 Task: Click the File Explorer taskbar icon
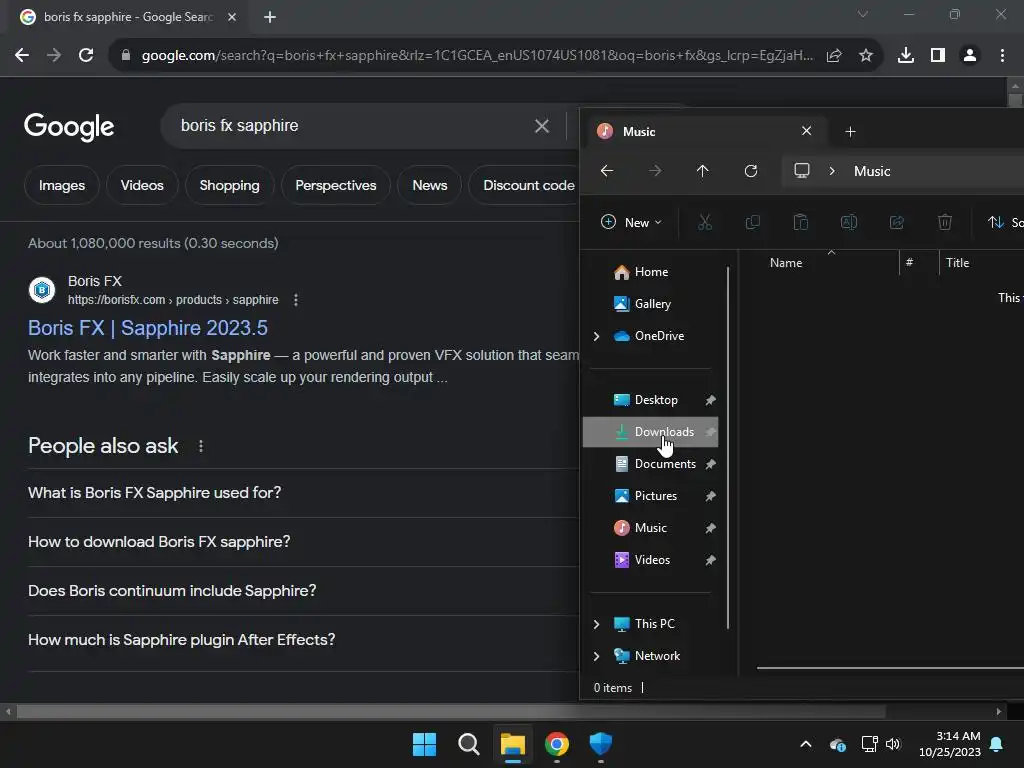click(513, 744)
